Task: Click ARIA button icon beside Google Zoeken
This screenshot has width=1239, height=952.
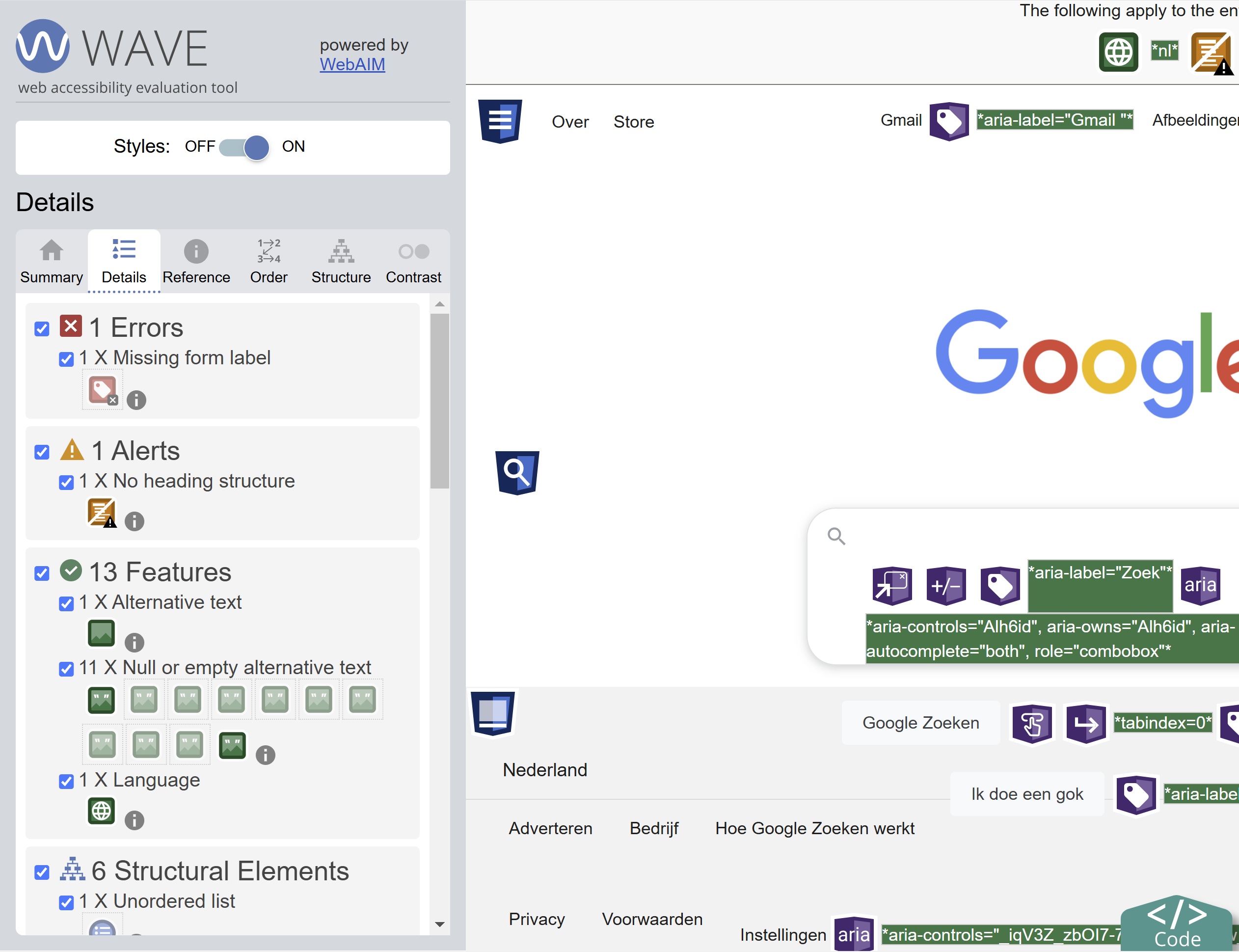Action: [1032, 724]
